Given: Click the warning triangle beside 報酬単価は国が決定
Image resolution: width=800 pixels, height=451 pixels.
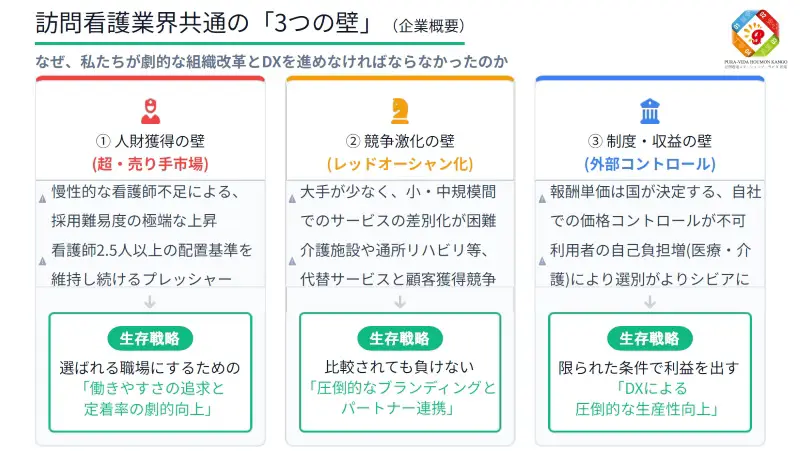Looking at the screenshot, I should 542,198.
